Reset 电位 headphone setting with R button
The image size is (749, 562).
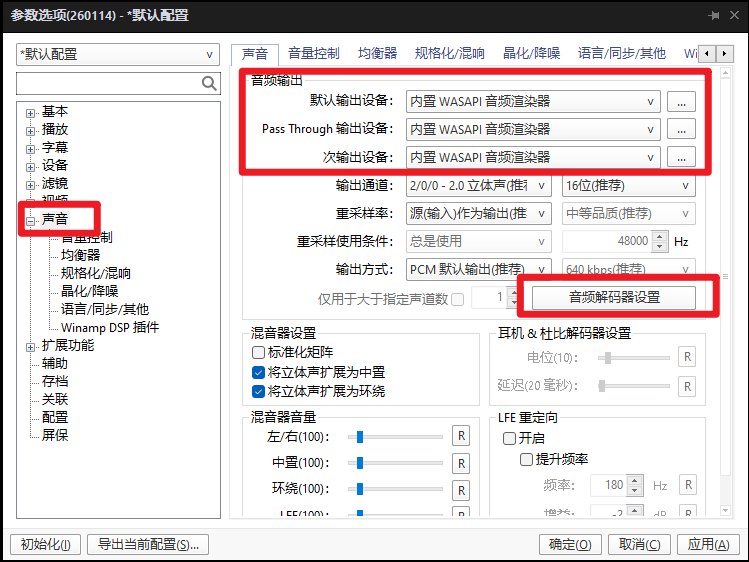tap(687, 357)
